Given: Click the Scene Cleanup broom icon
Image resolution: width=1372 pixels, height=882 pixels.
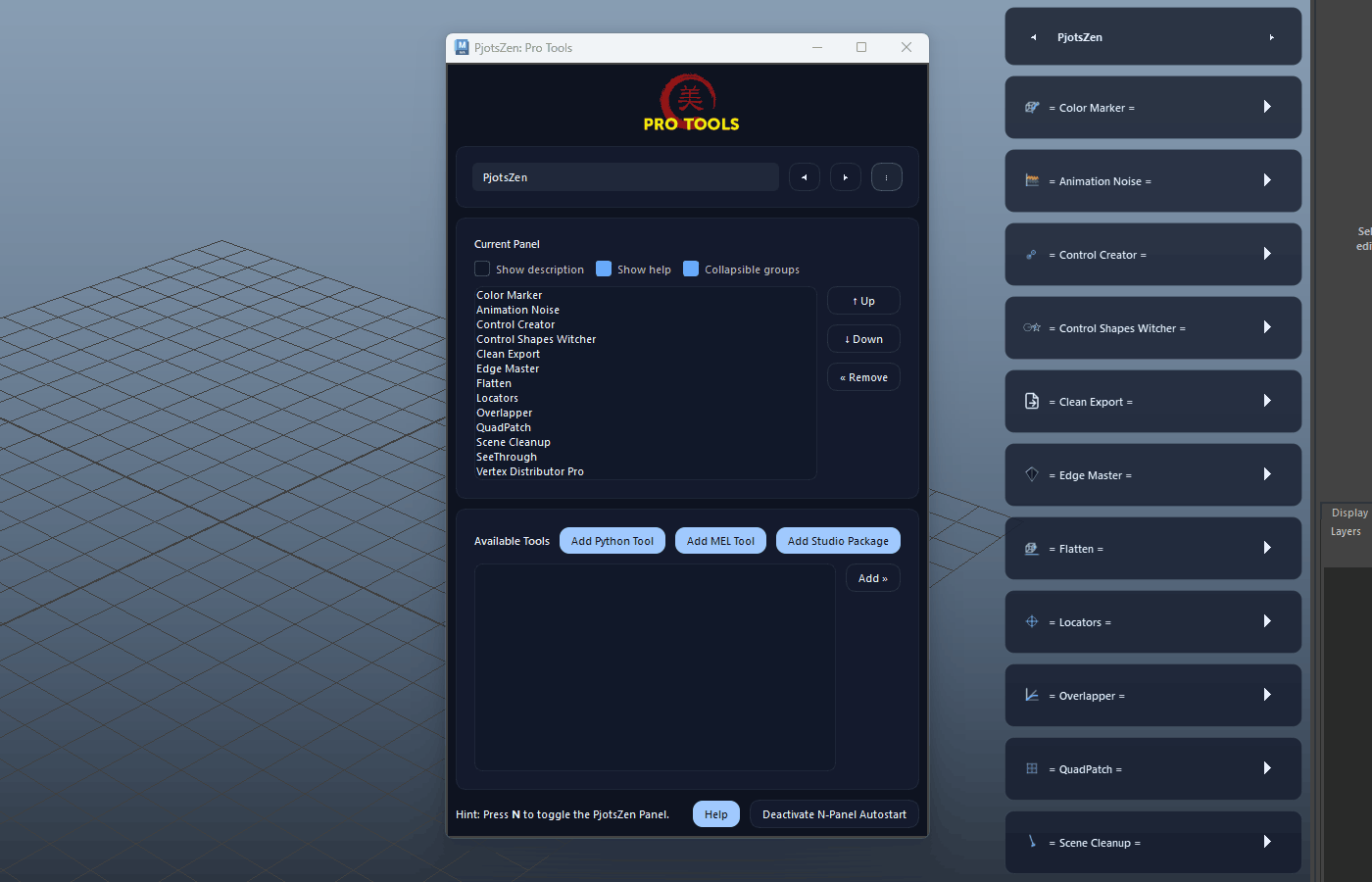Looking at the screenshot, I should pyautogui.click(x=1032, y=841).
